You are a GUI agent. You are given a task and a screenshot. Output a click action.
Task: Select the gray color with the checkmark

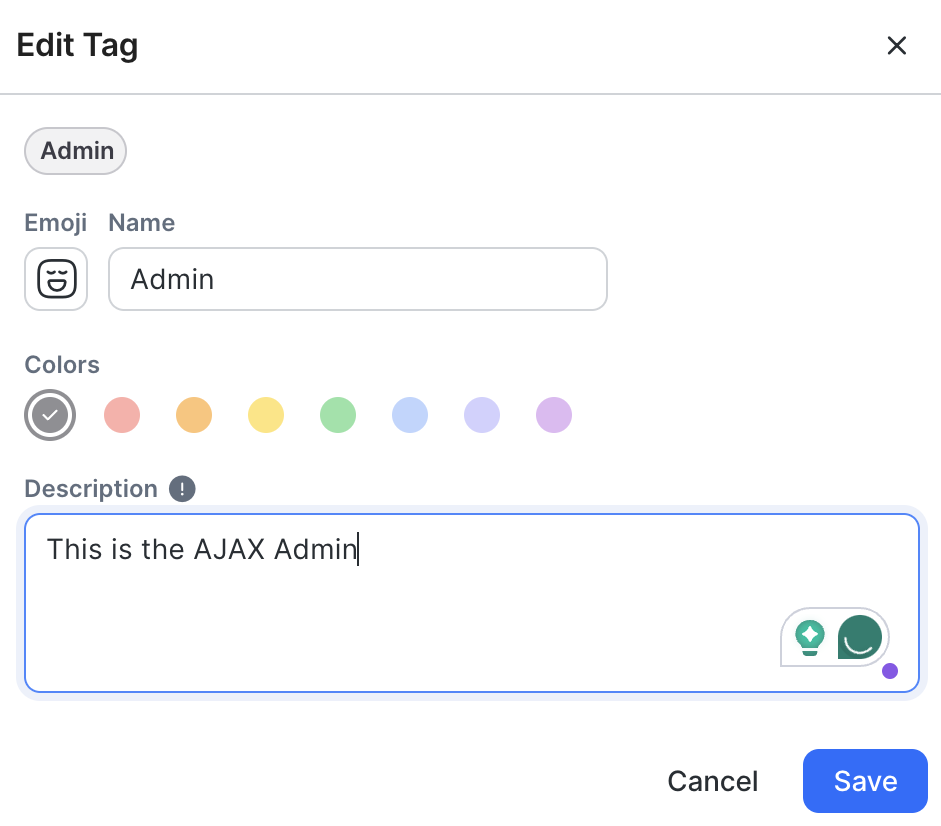click(50, 415)
